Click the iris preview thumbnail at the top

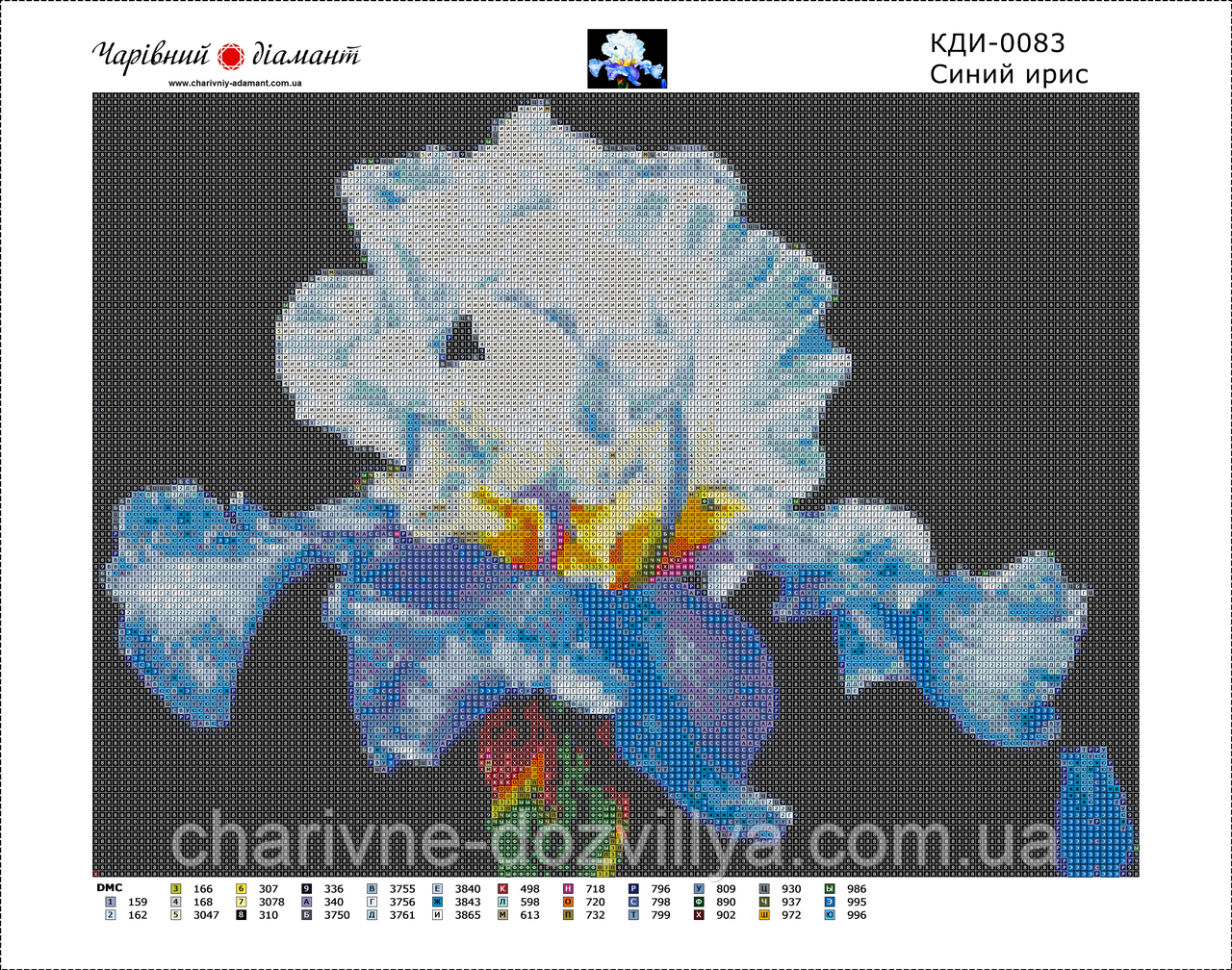coord(627,59)
